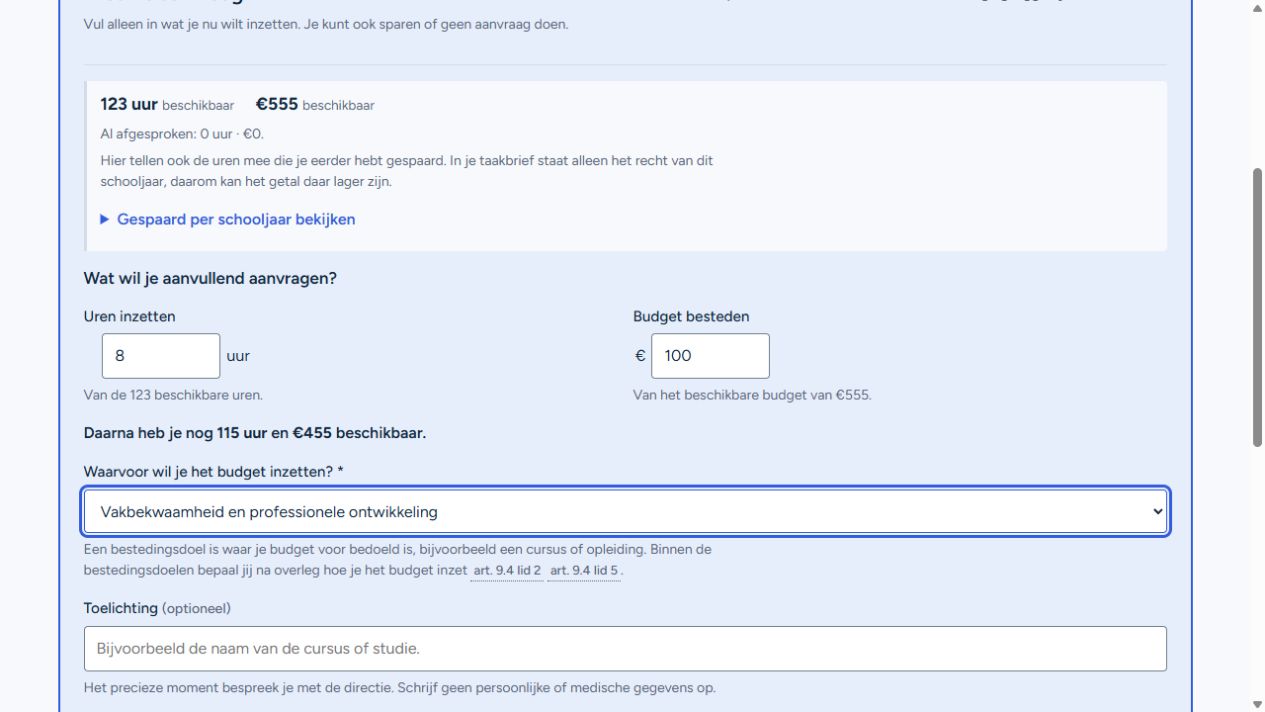The image size is (1265, 712).
Task: Click the 'Daarna heb je nog 115 uur' summary line
Action: (x=255, y=433)
